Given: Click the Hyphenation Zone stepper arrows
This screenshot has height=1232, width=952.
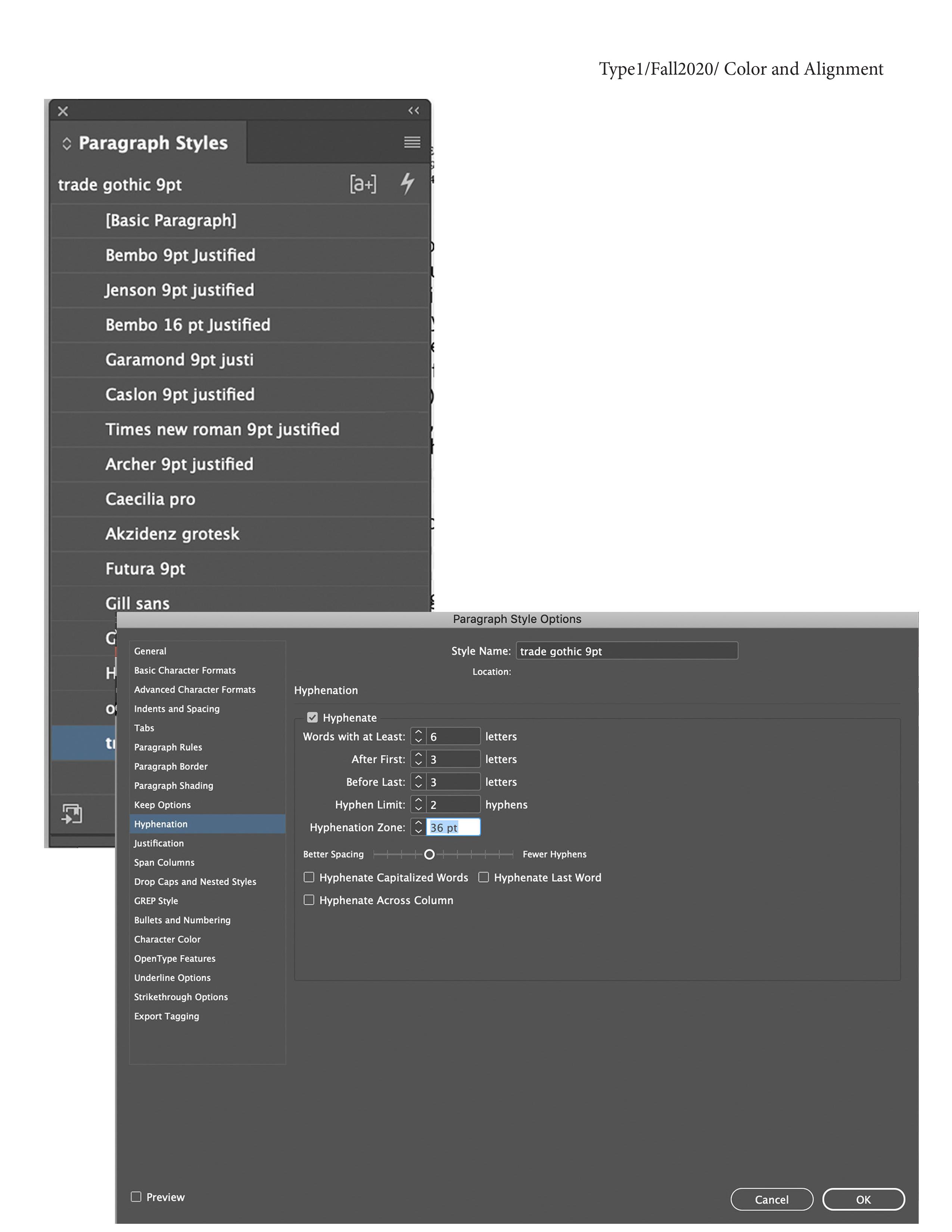Looking at the screenshot, I should [418, 827].
